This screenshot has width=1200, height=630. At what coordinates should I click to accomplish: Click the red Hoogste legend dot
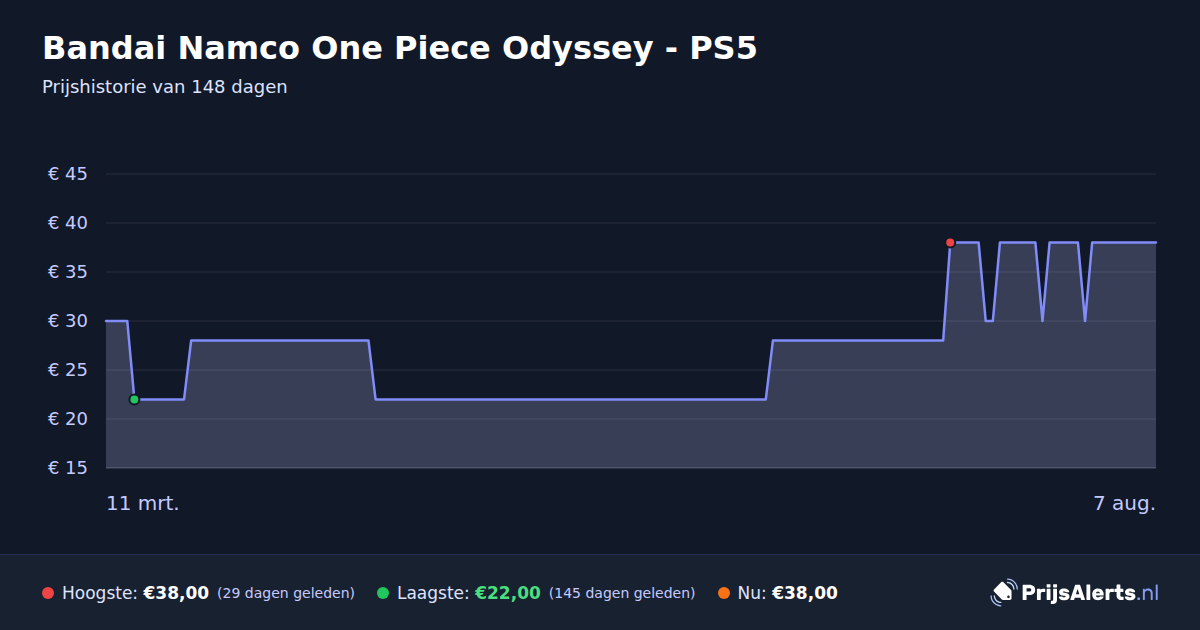coord(48,593)
